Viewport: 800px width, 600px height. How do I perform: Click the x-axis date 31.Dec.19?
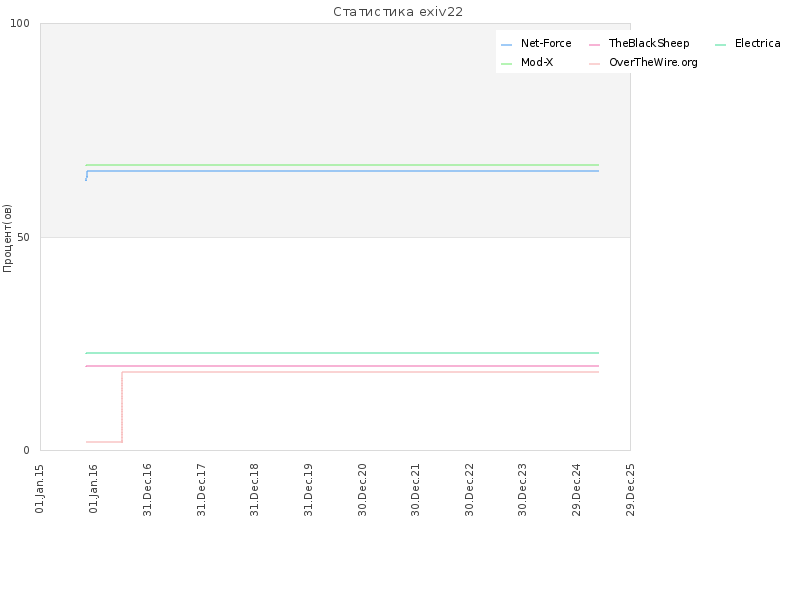point(308,490)
